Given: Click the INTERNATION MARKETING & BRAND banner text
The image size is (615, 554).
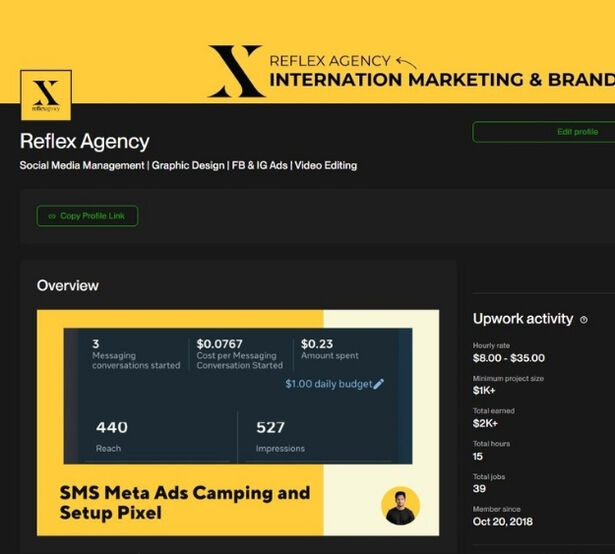Looking at the screenshot, I should pos(440,81).
